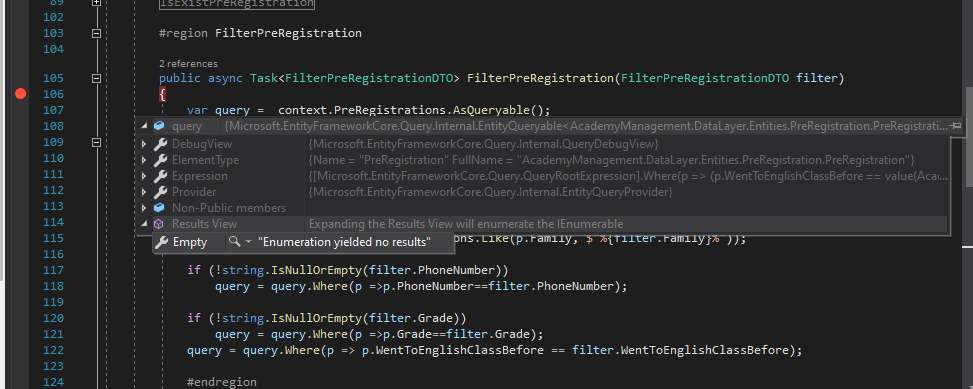Open the visualizer dropdown arrow beside magnifier
This screenshot has width=973, height=389.
coord(248,242)
